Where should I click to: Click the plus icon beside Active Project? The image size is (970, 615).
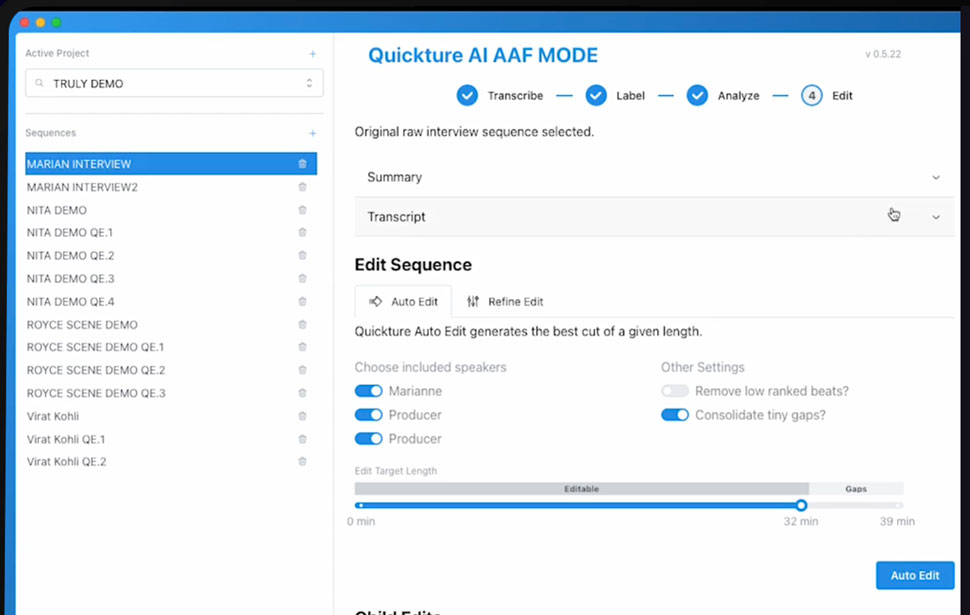click(312, 54)
